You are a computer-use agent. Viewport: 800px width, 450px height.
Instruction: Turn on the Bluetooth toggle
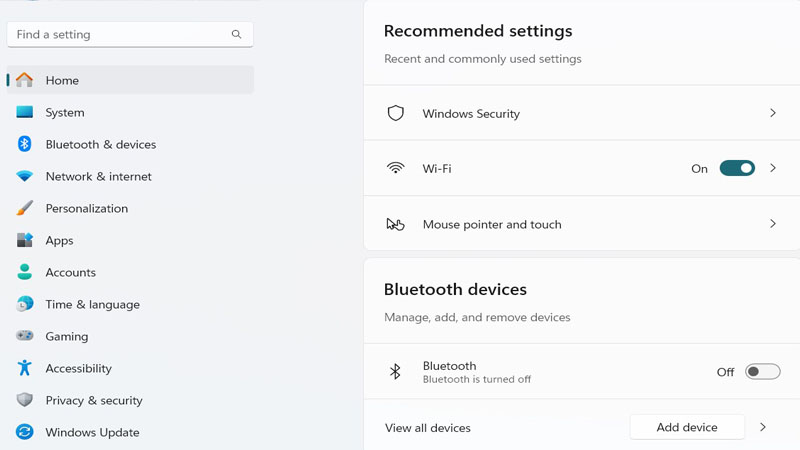(762, 371)
